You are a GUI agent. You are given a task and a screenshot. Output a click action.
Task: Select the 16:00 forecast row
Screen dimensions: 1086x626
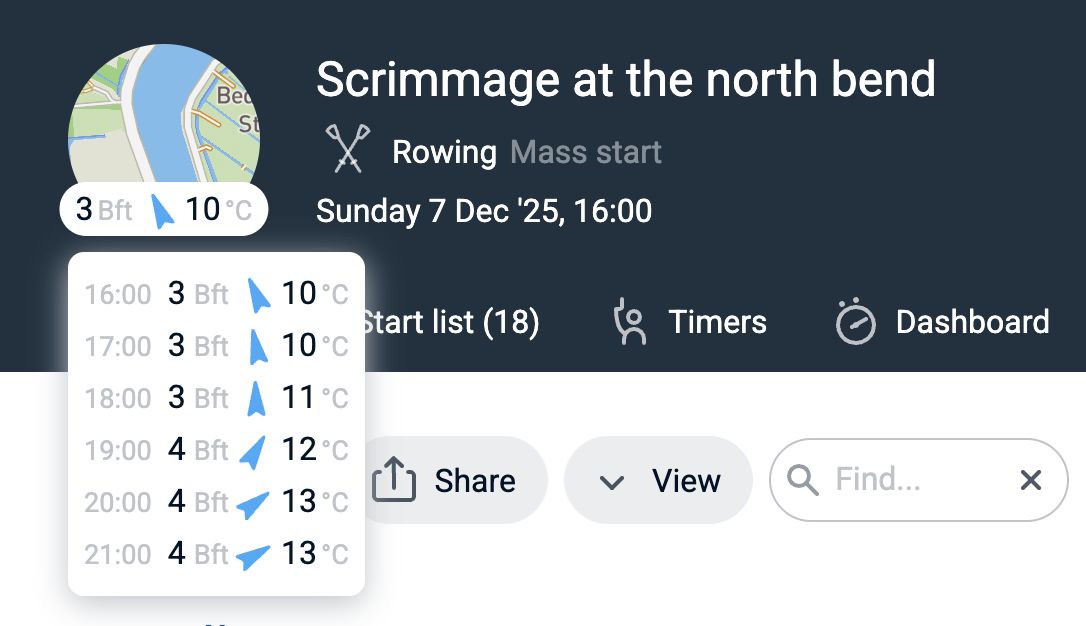[x=216, y=294]
